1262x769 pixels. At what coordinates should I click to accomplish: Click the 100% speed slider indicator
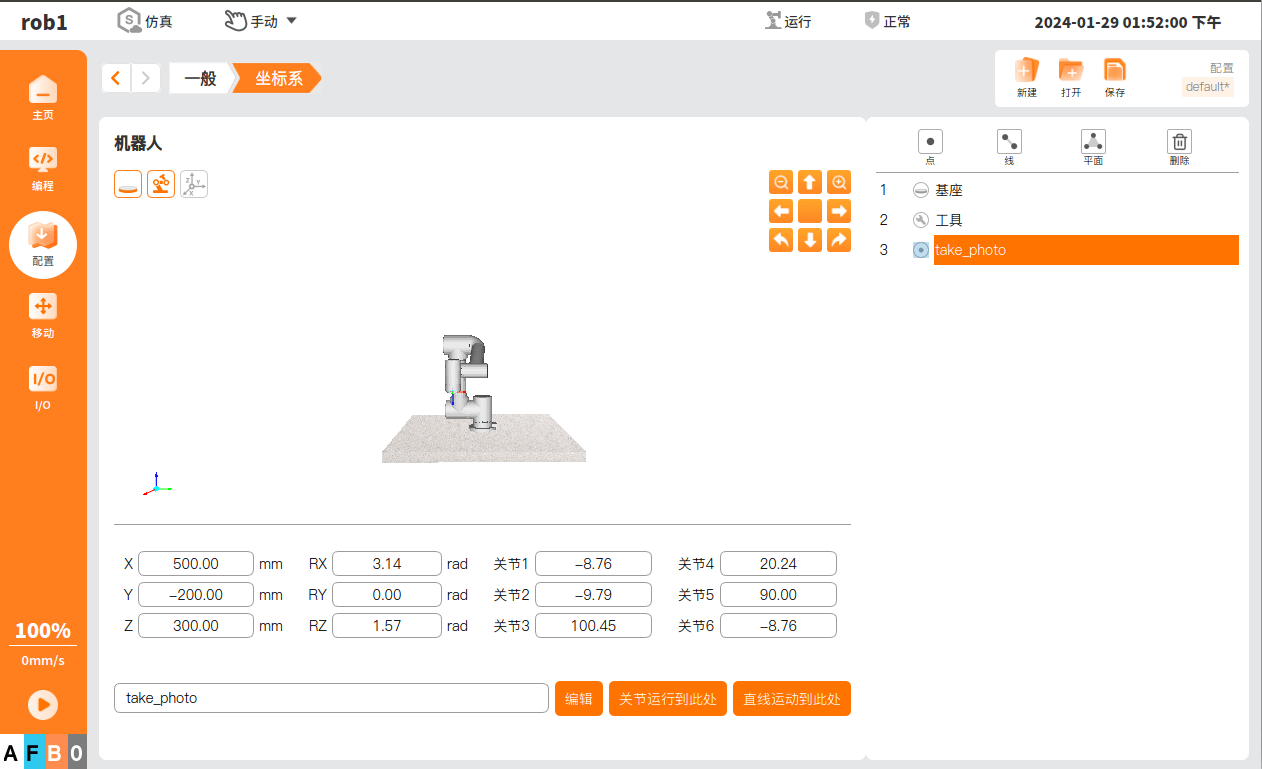click(43, 631)
